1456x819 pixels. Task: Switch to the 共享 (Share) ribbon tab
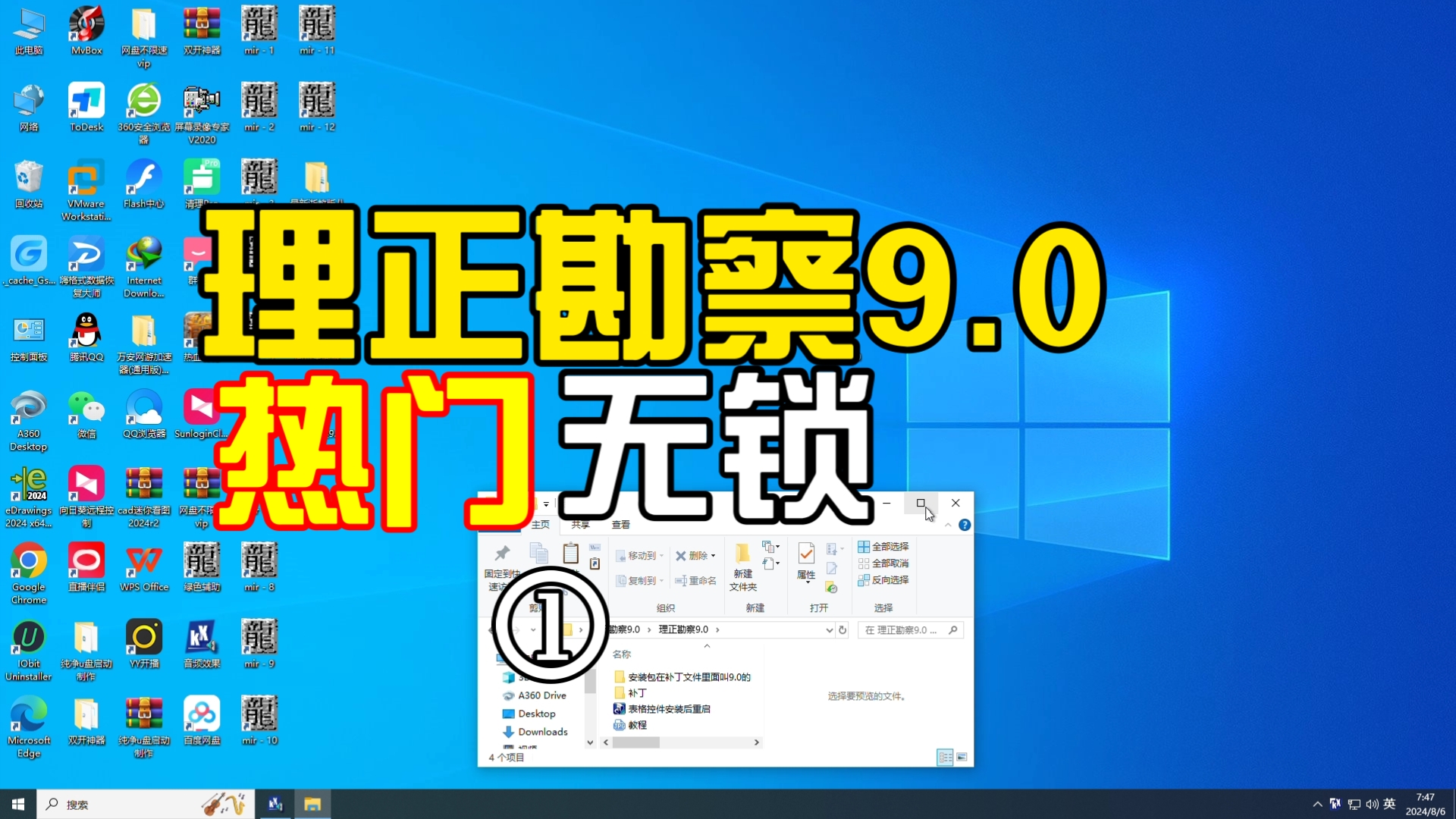(580, 524)
